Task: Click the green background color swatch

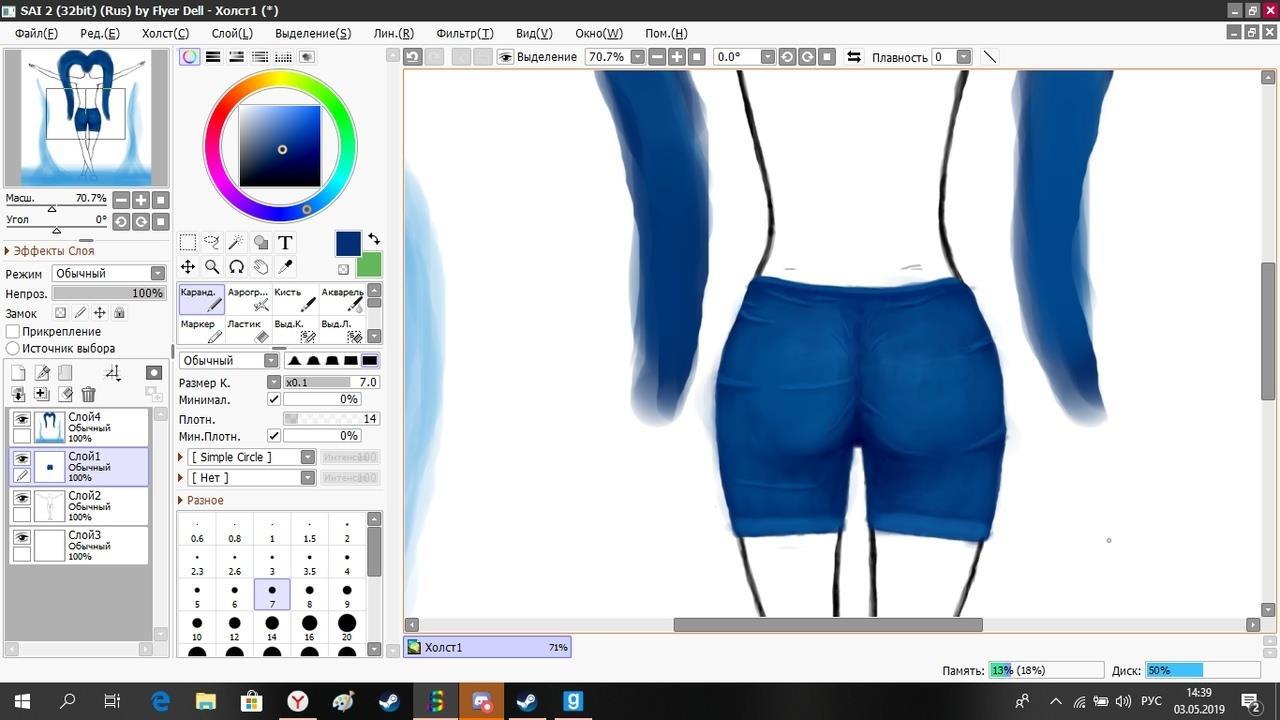Action: [369, 265]
